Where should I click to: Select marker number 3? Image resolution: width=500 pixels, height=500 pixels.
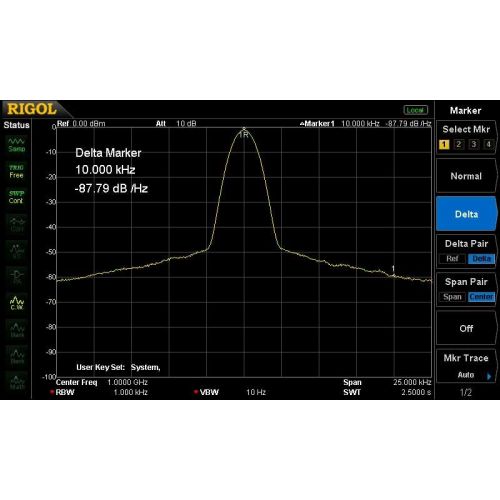click(x=474, y=144)
